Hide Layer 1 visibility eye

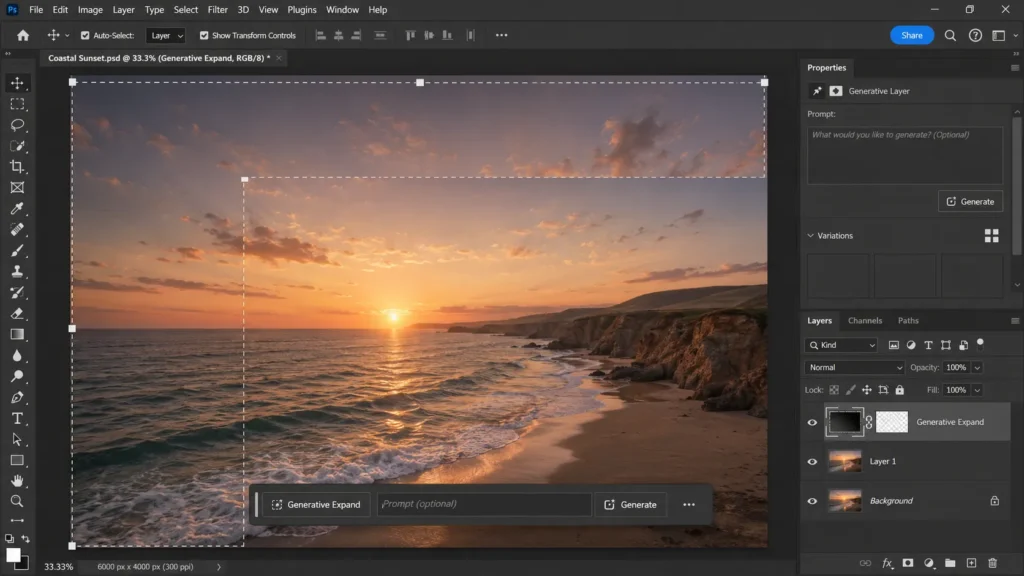pyautogui.click(x=812, y=462)
